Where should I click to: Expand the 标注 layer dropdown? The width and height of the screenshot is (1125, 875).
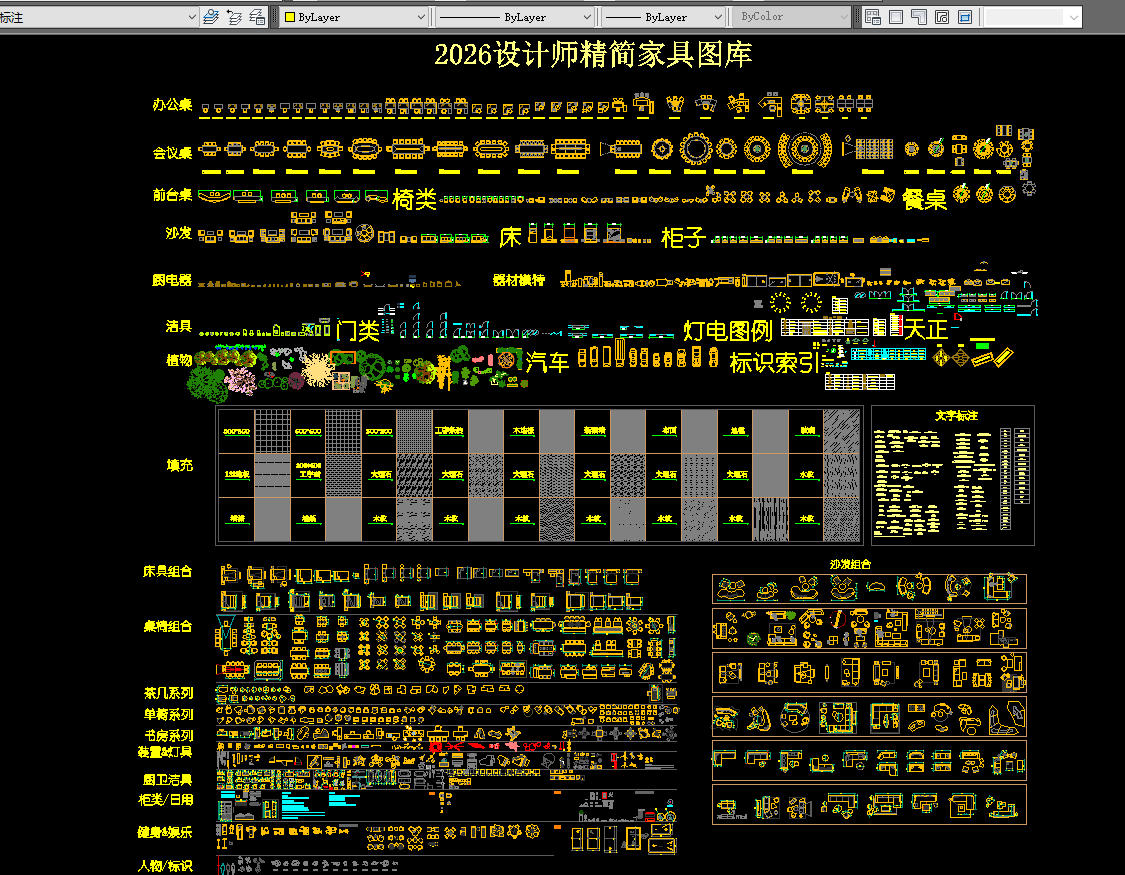coord(191,17)
